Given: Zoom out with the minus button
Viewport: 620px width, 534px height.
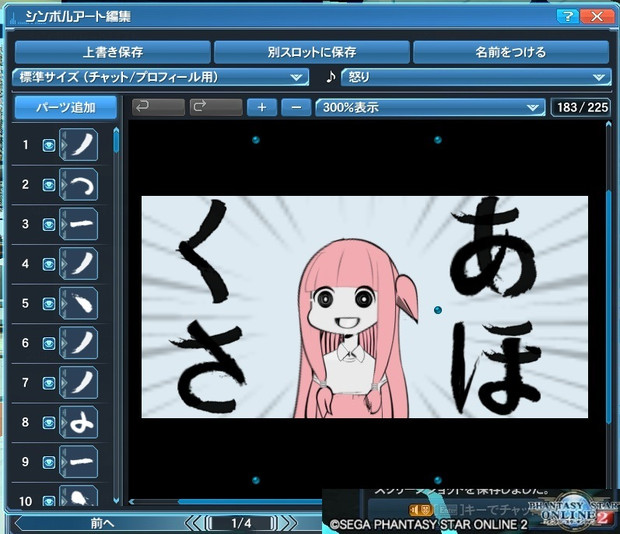Looking at the screenshot, I should (x=296, y=107).
